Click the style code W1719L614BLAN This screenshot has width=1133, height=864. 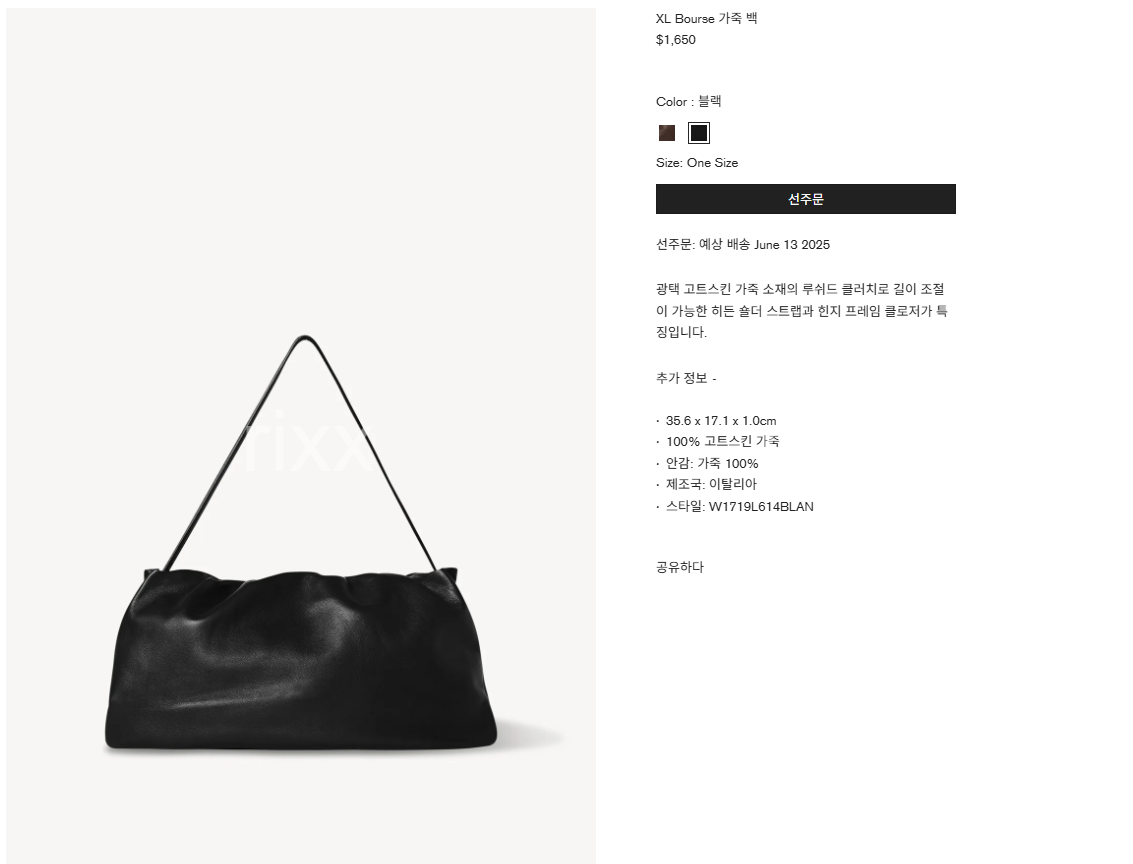(x=761, y=506)
